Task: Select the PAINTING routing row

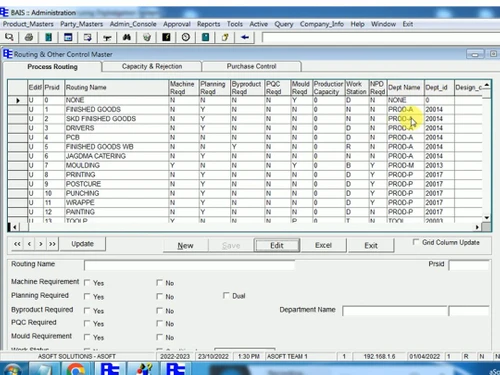Action: coord(245,212)
